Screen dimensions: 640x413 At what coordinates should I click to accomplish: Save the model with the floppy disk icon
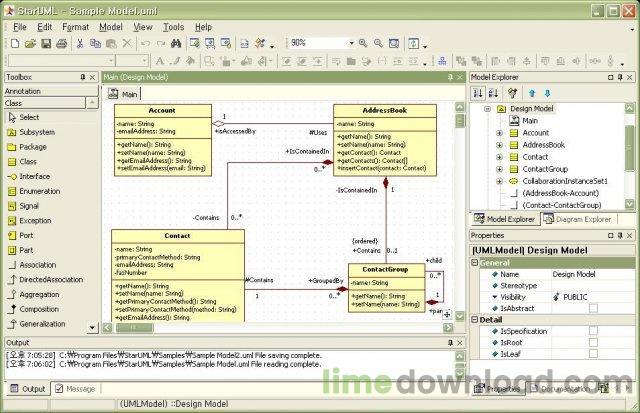(x=46, y=43)
